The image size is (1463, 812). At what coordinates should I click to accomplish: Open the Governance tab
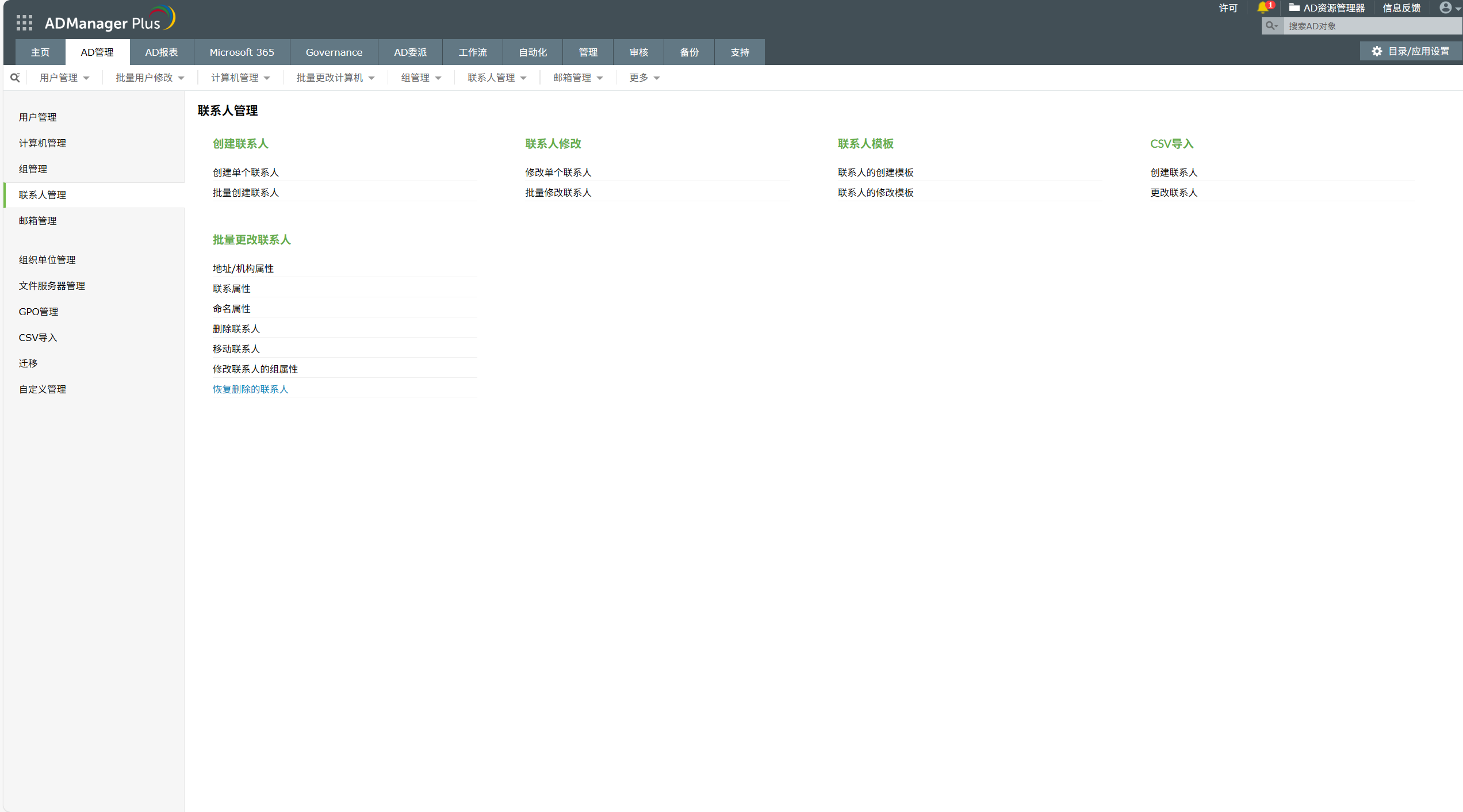tap(334, 52)
